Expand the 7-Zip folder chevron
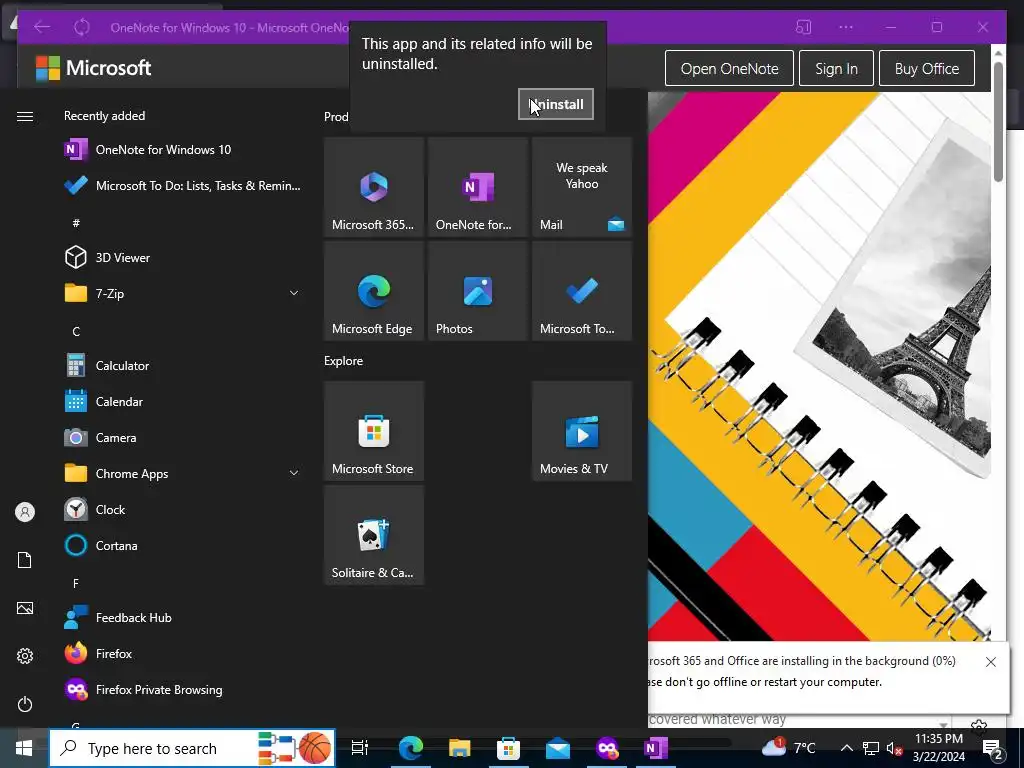 [x=294, y=293]
